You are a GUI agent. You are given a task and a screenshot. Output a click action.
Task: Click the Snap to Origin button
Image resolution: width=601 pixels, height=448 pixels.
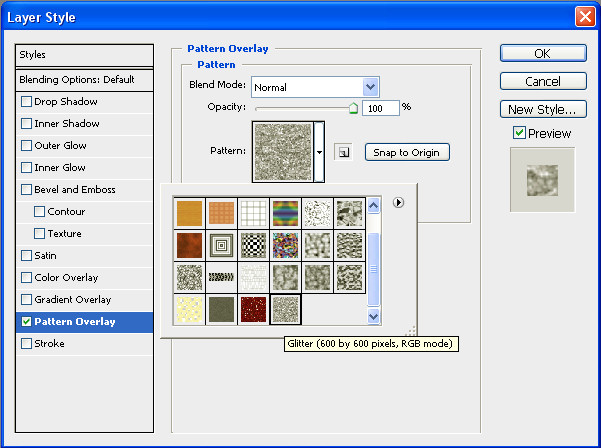coord(407,153)
